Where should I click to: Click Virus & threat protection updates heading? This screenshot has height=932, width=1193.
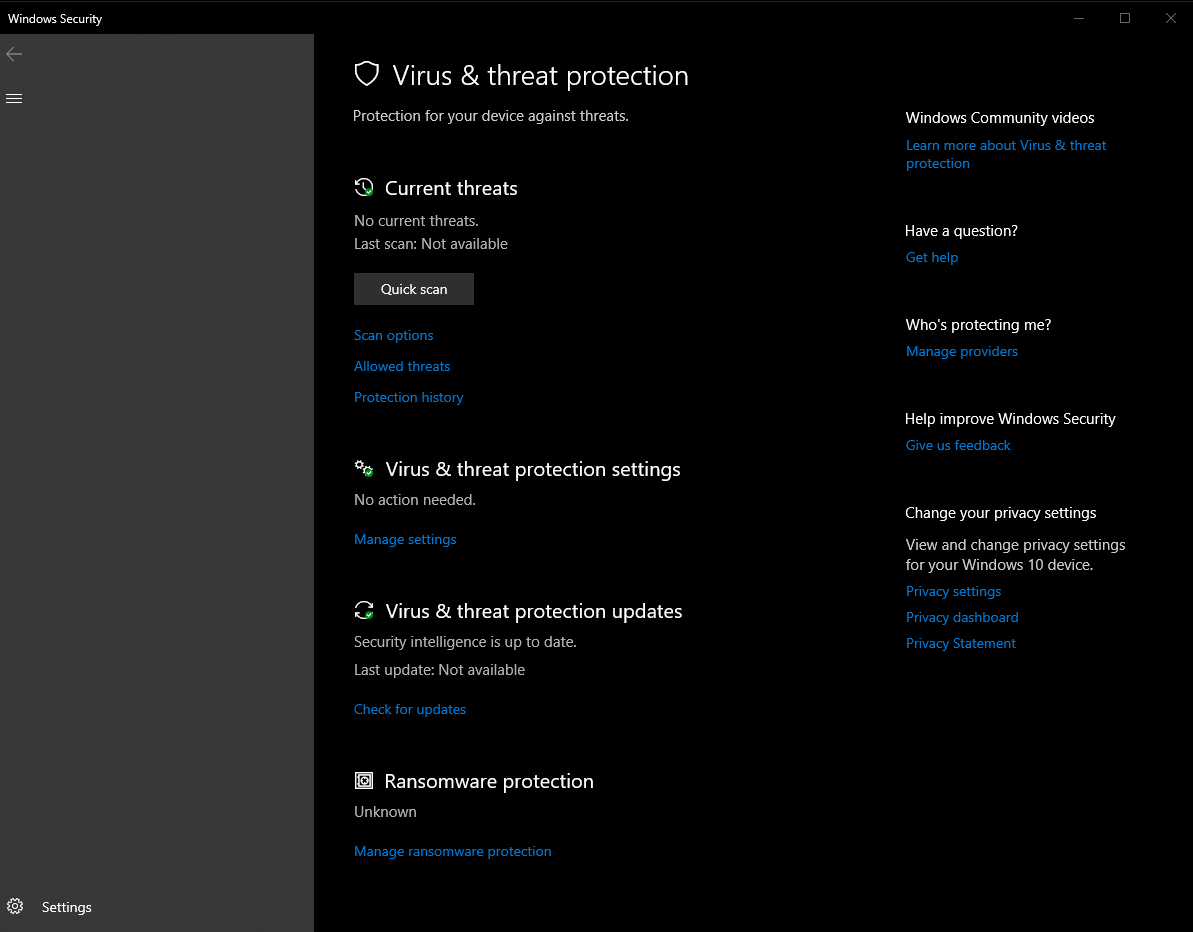coord(533,612)
